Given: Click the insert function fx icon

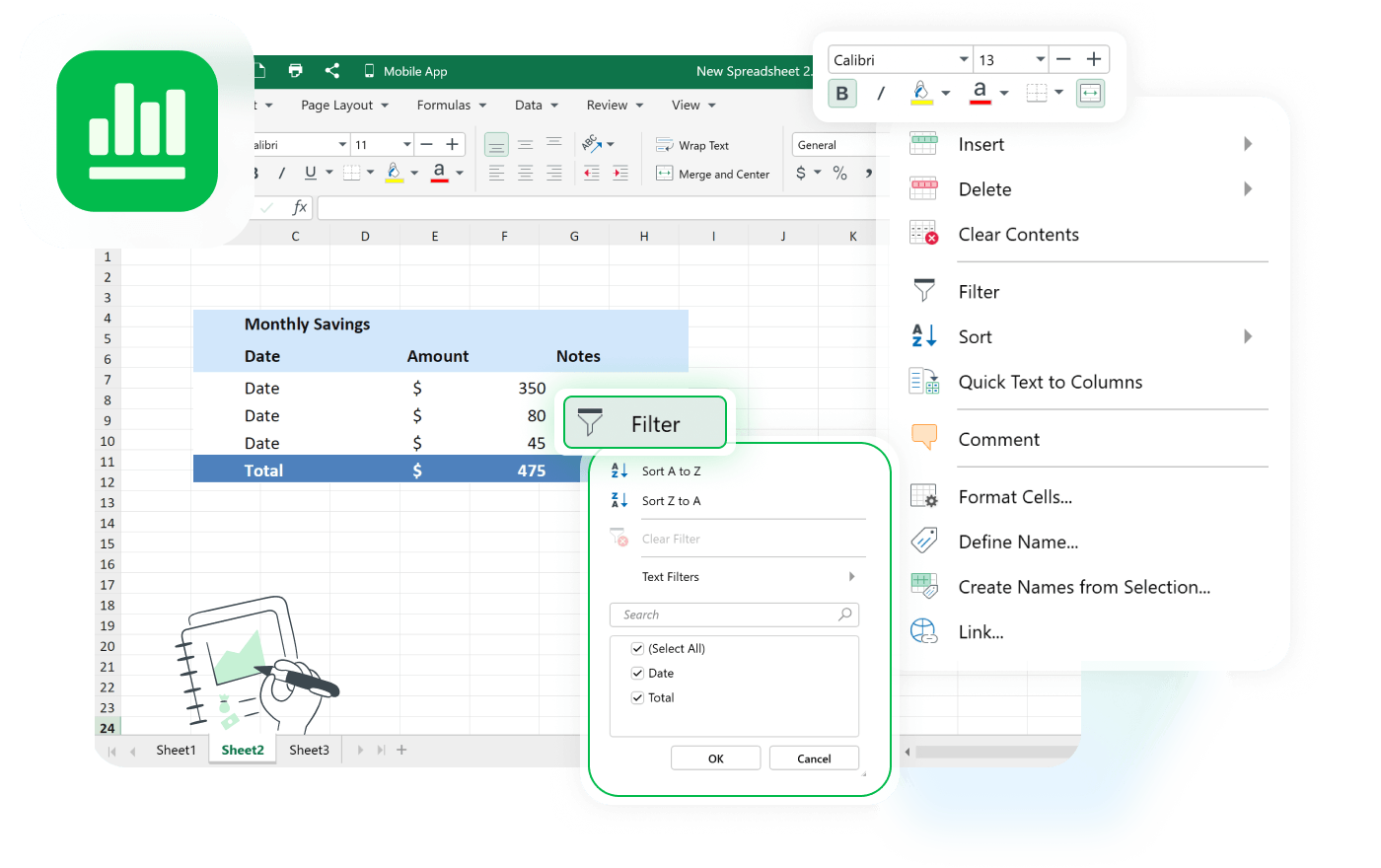Looking at the screenshot, I should (x=299, y=207).
